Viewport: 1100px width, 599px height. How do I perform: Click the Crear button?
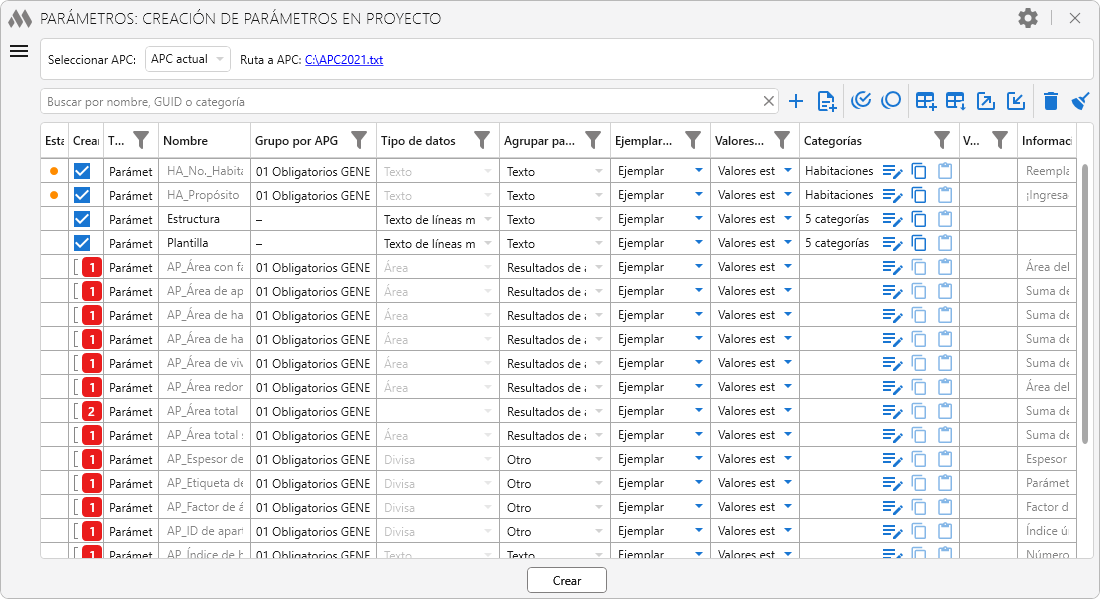click(567, 581)
